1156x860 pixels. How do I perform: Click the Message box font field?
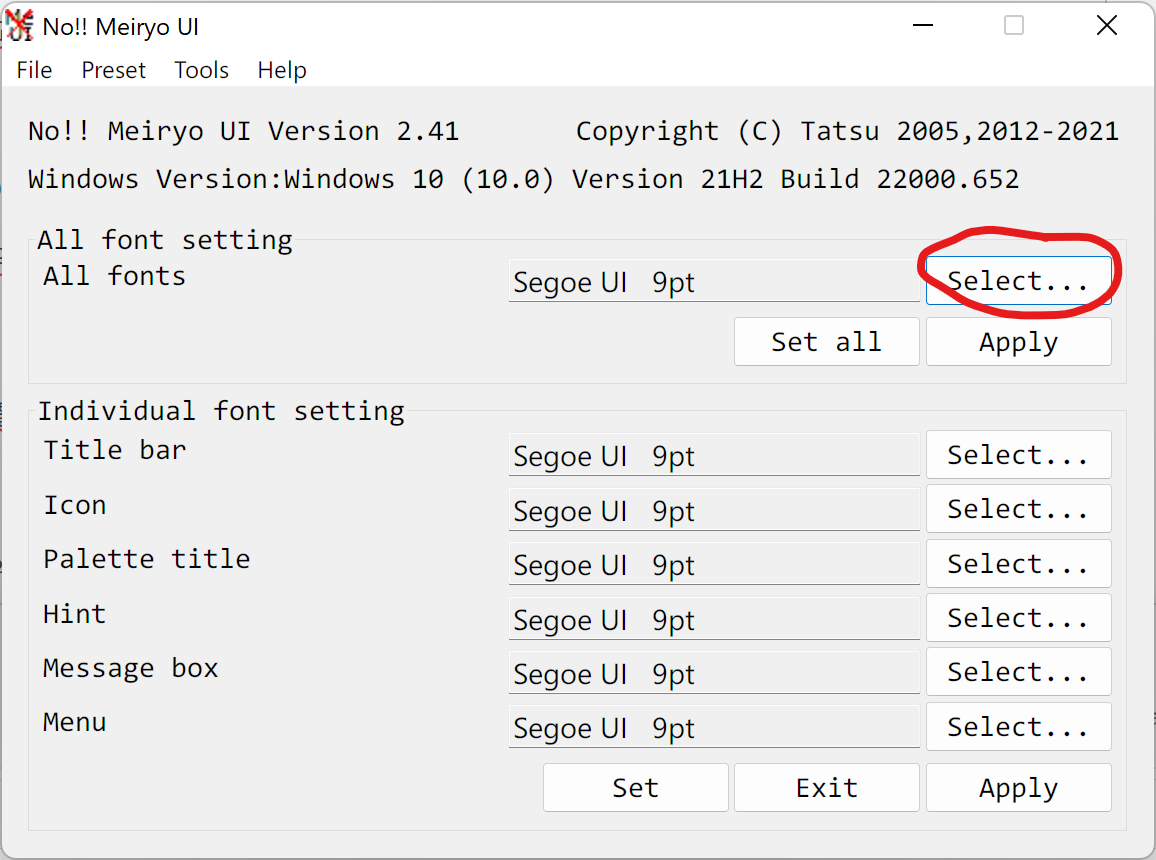[714, 673]
